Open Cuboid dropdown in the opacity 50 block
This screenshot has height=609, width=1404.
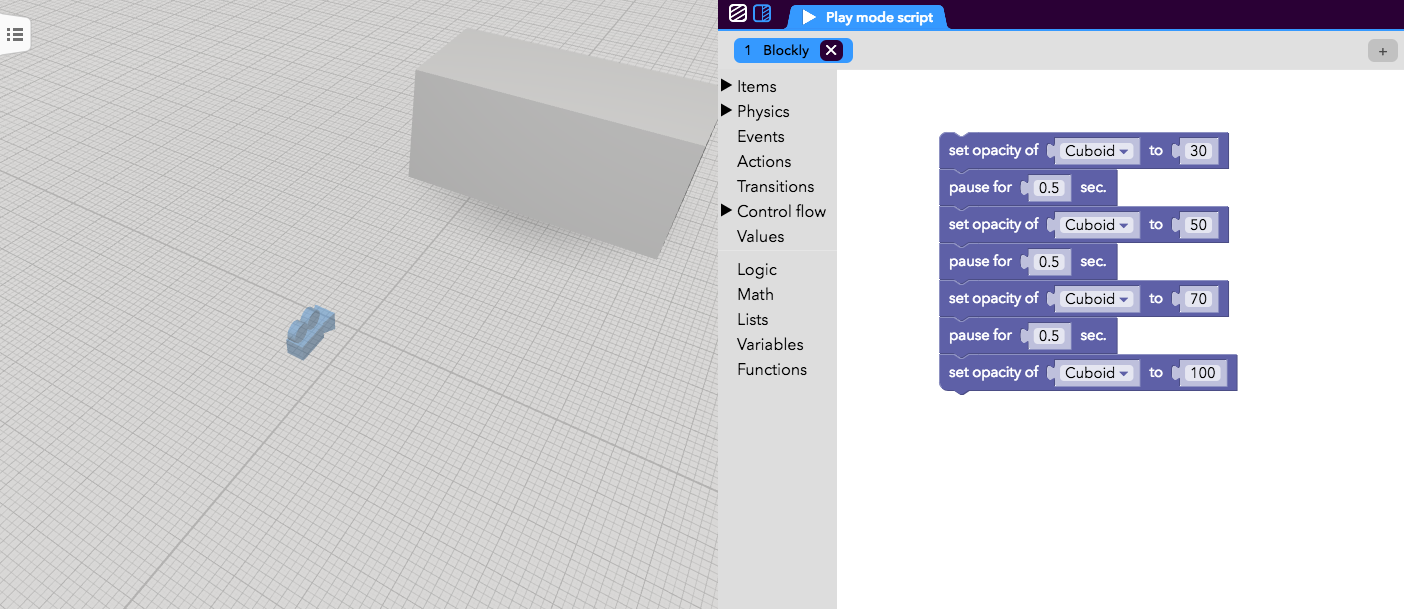[1097, 225]
